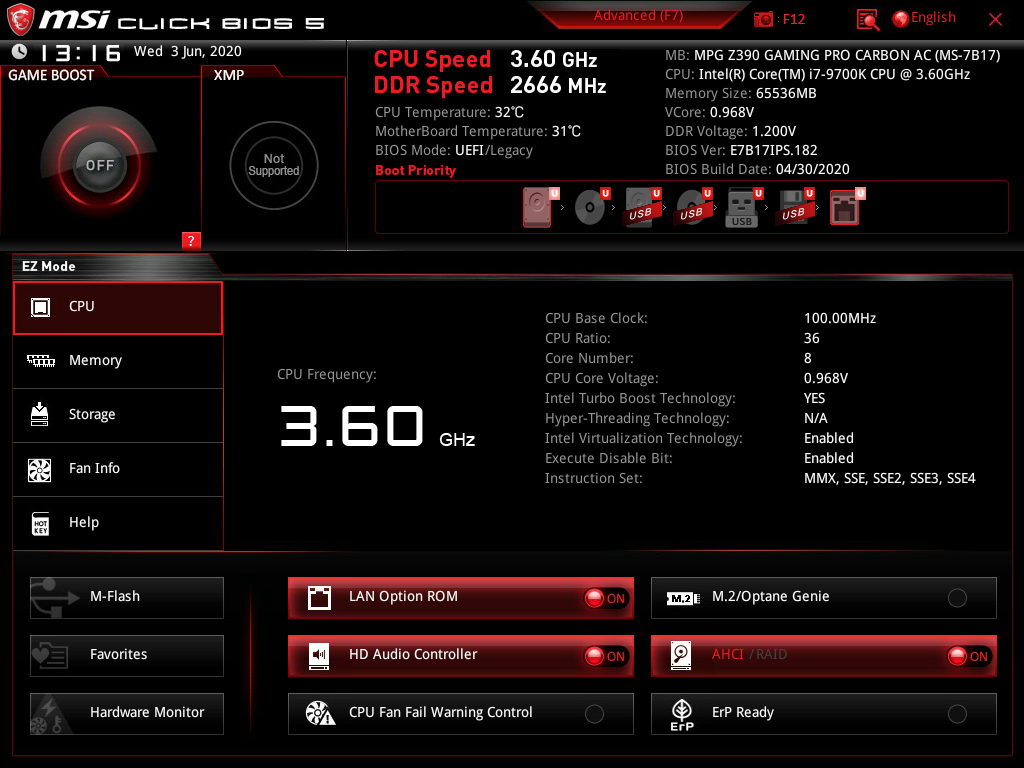
Task: Click the BIOS Build Date 04/30/2020
Action: point(812,169)
